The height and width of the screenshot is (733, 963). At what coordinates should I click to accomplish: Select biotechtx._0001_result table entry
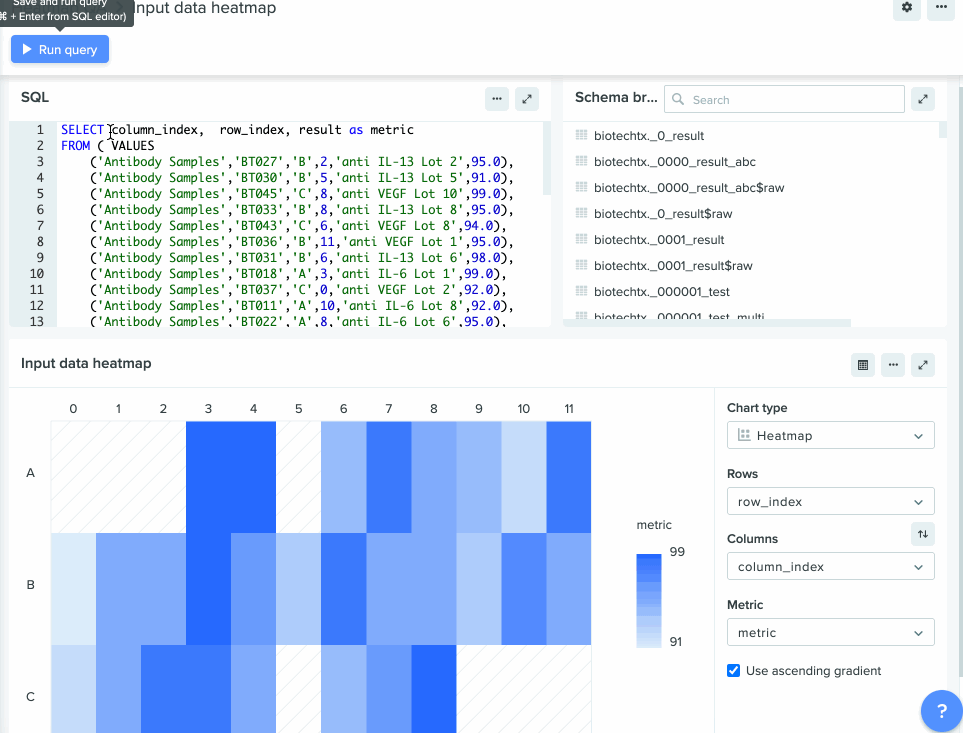pyautogui.click(x=659, y=239)
